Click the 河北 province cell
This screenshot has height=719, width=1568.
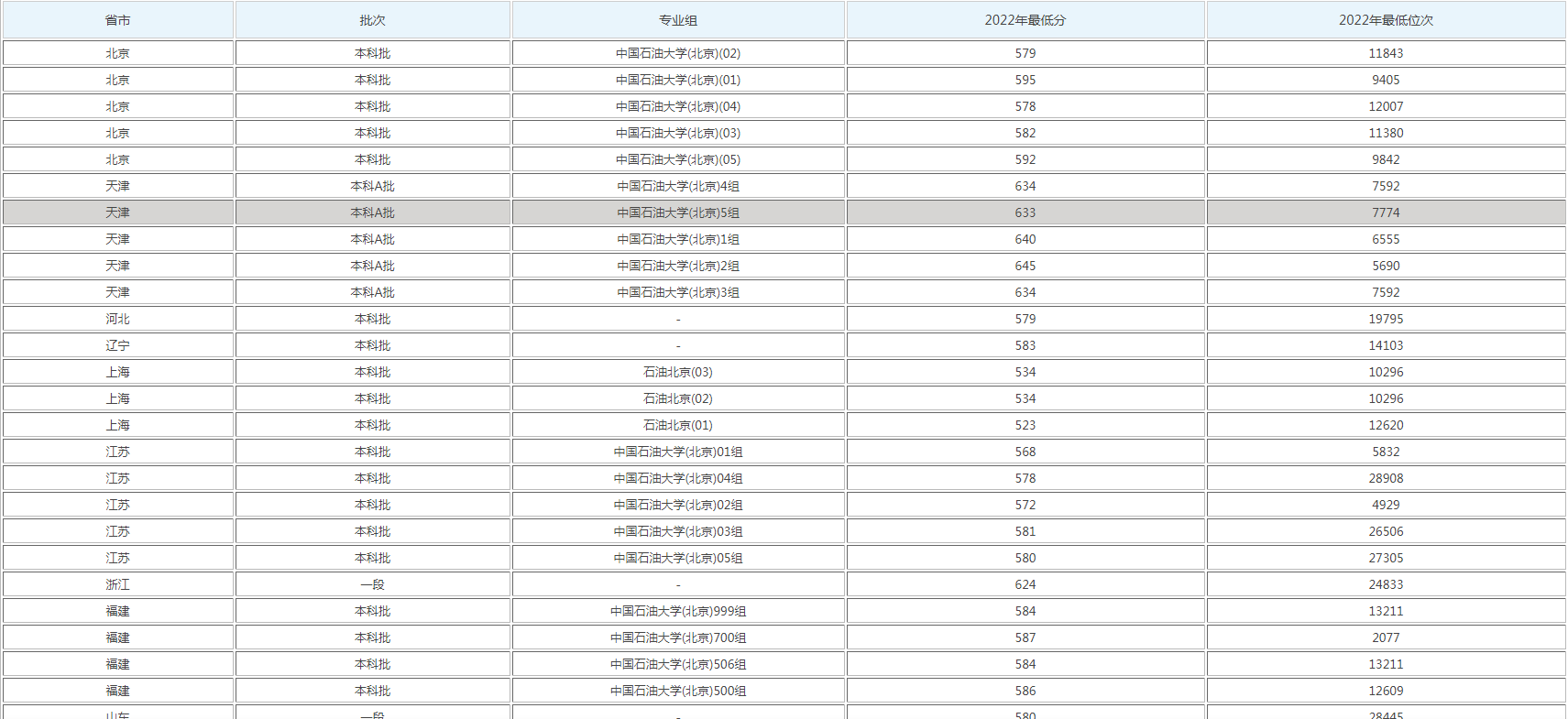(x=118, y=319)
